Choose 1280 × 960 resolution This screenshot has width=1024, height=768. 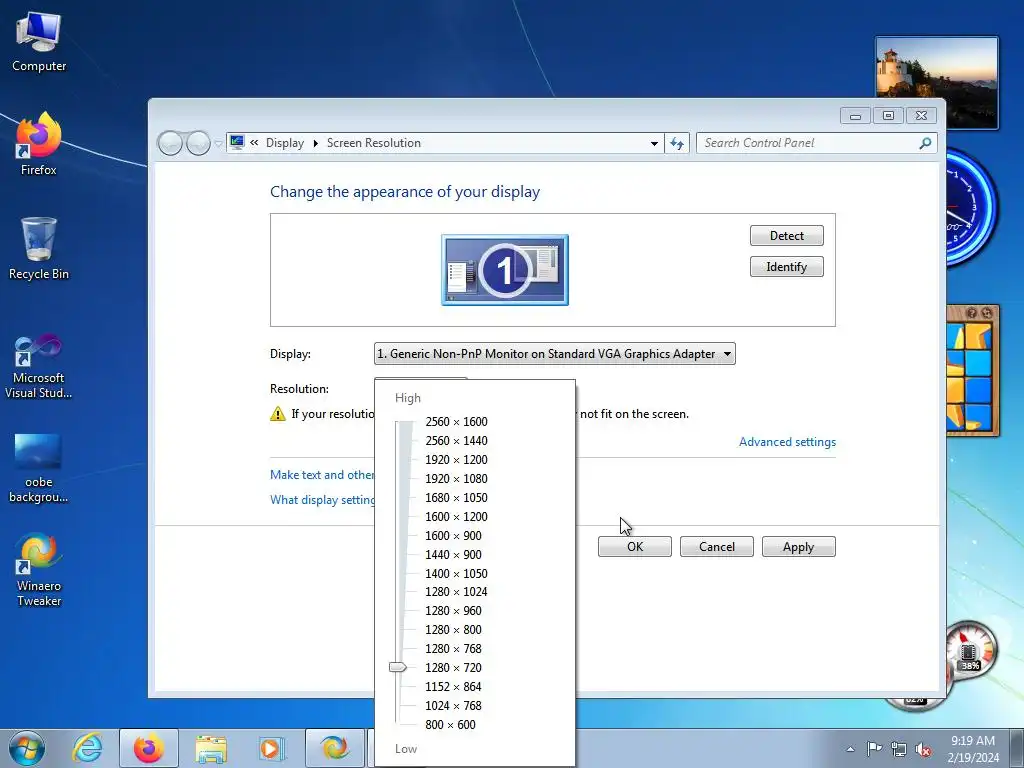pyautogui.click(x=453, y=611)
